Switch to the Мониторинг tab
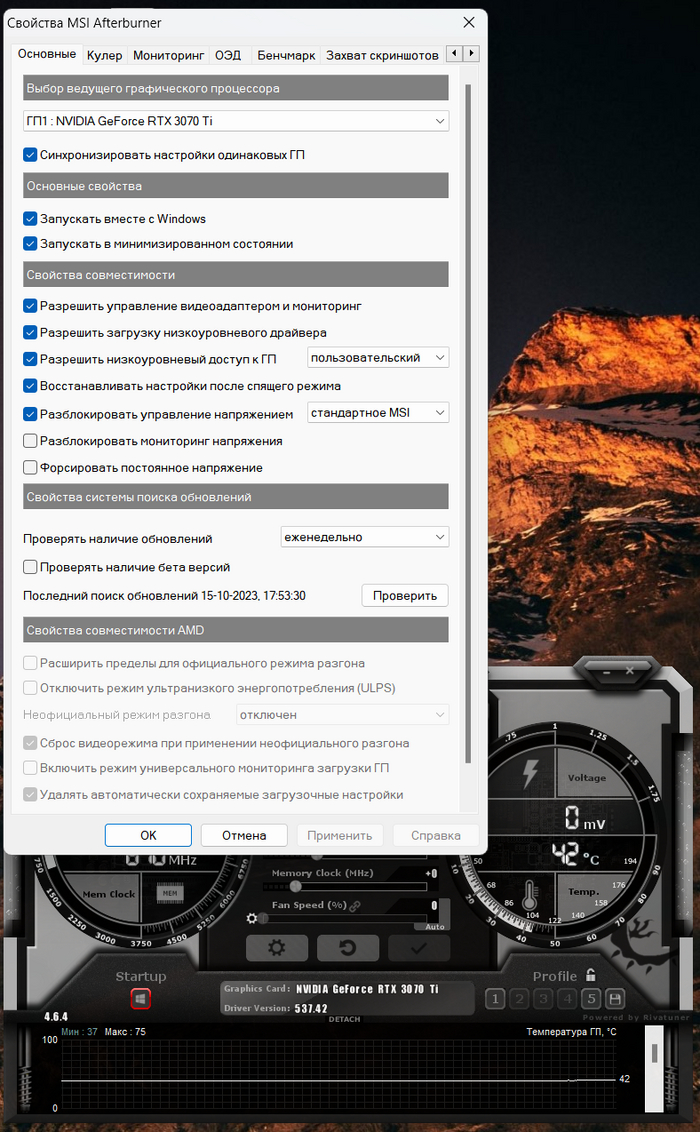The image size is (700, 1132). [169, 55]
